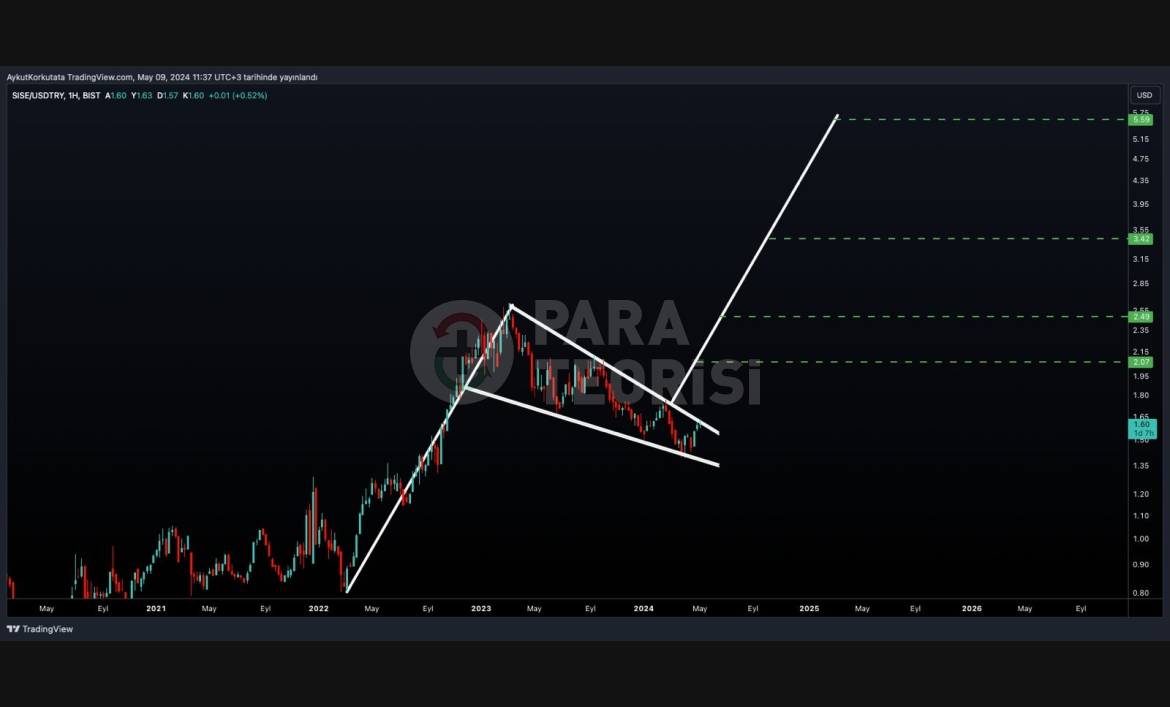
Task: Click the 2022 label on time axis
Action: tap(319, 609)
